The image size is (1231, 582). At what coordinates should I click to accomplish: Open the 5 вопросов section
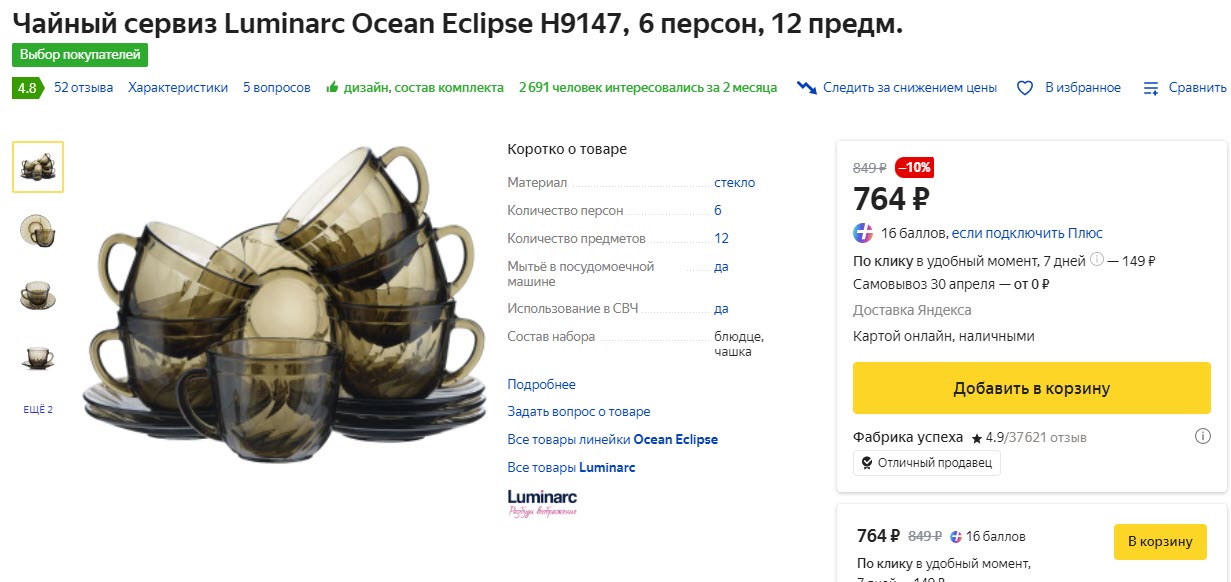point(276,87)
